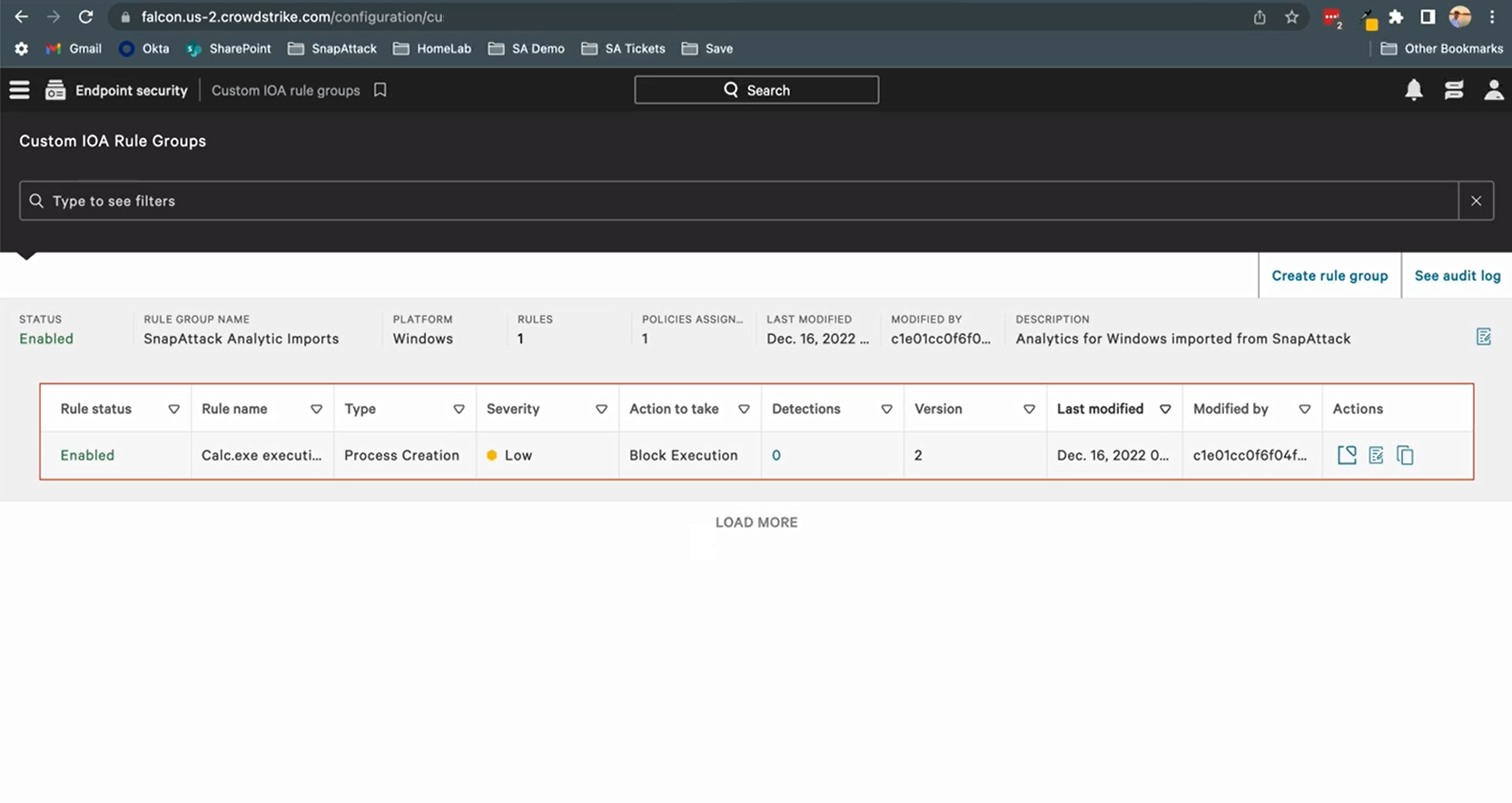Open the hamburger navigation menu

[19, 90]
